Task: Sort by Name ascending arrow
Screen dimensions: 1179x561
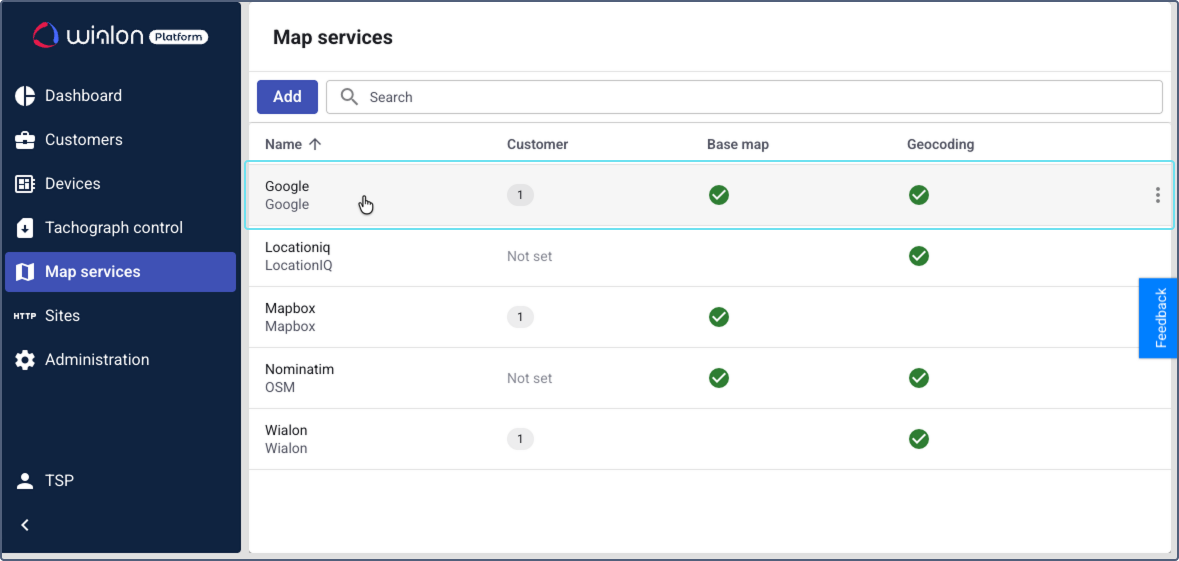Action: (315, 144)
